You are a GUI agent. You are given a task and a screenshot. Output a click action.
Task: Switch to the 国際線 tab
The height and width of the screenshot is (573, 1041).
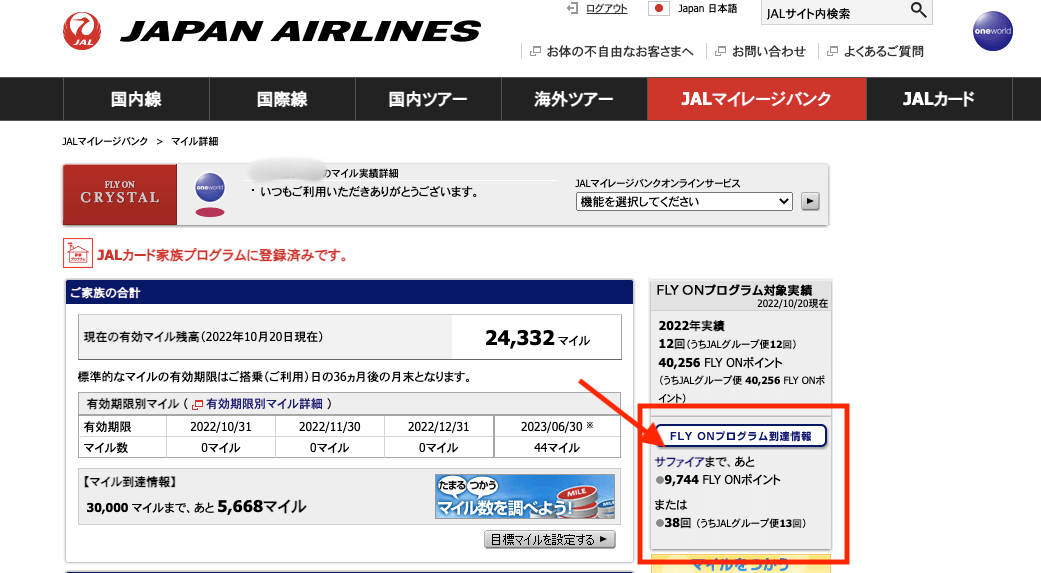282,99
